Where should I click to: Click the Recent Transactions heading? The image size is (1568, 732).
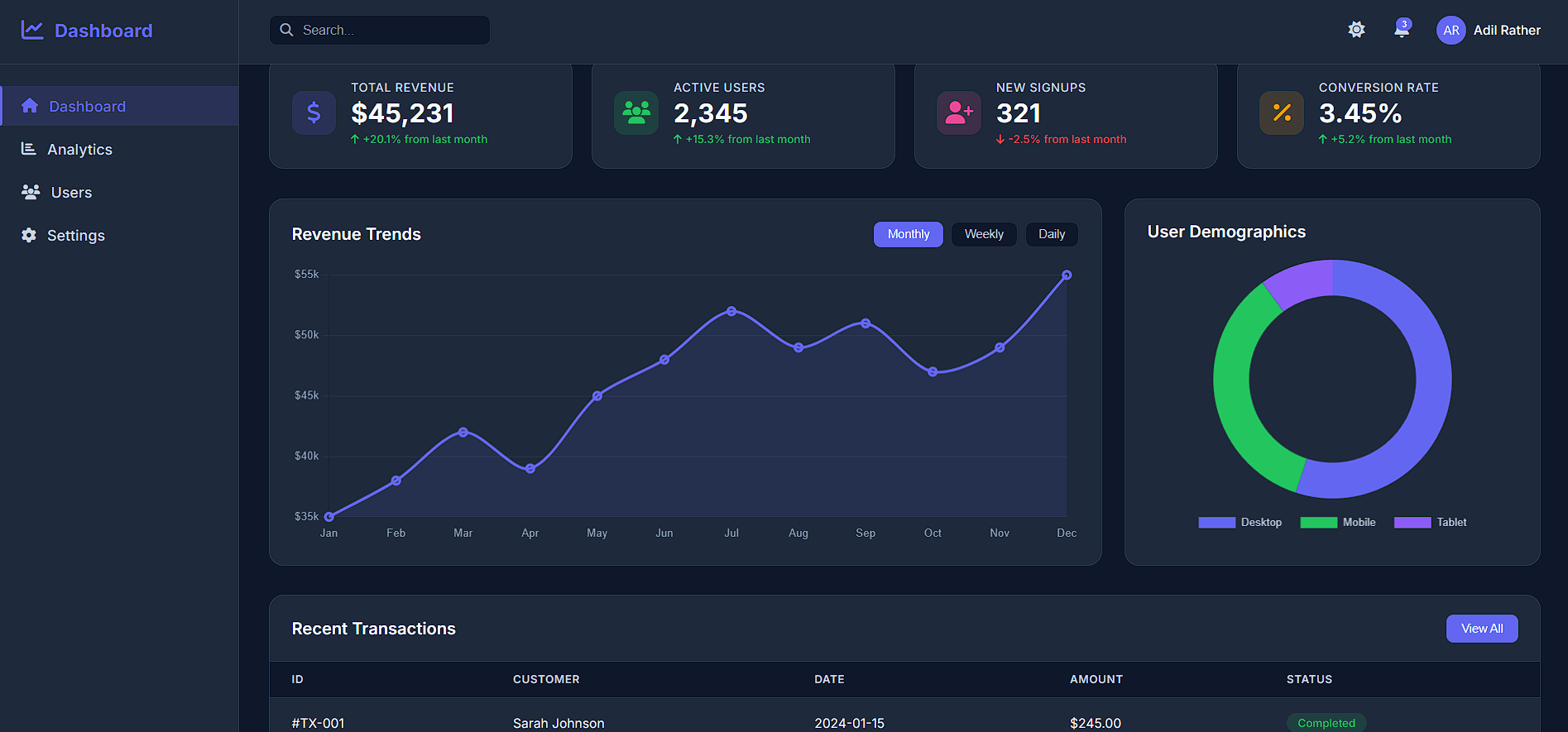(374, 629)
